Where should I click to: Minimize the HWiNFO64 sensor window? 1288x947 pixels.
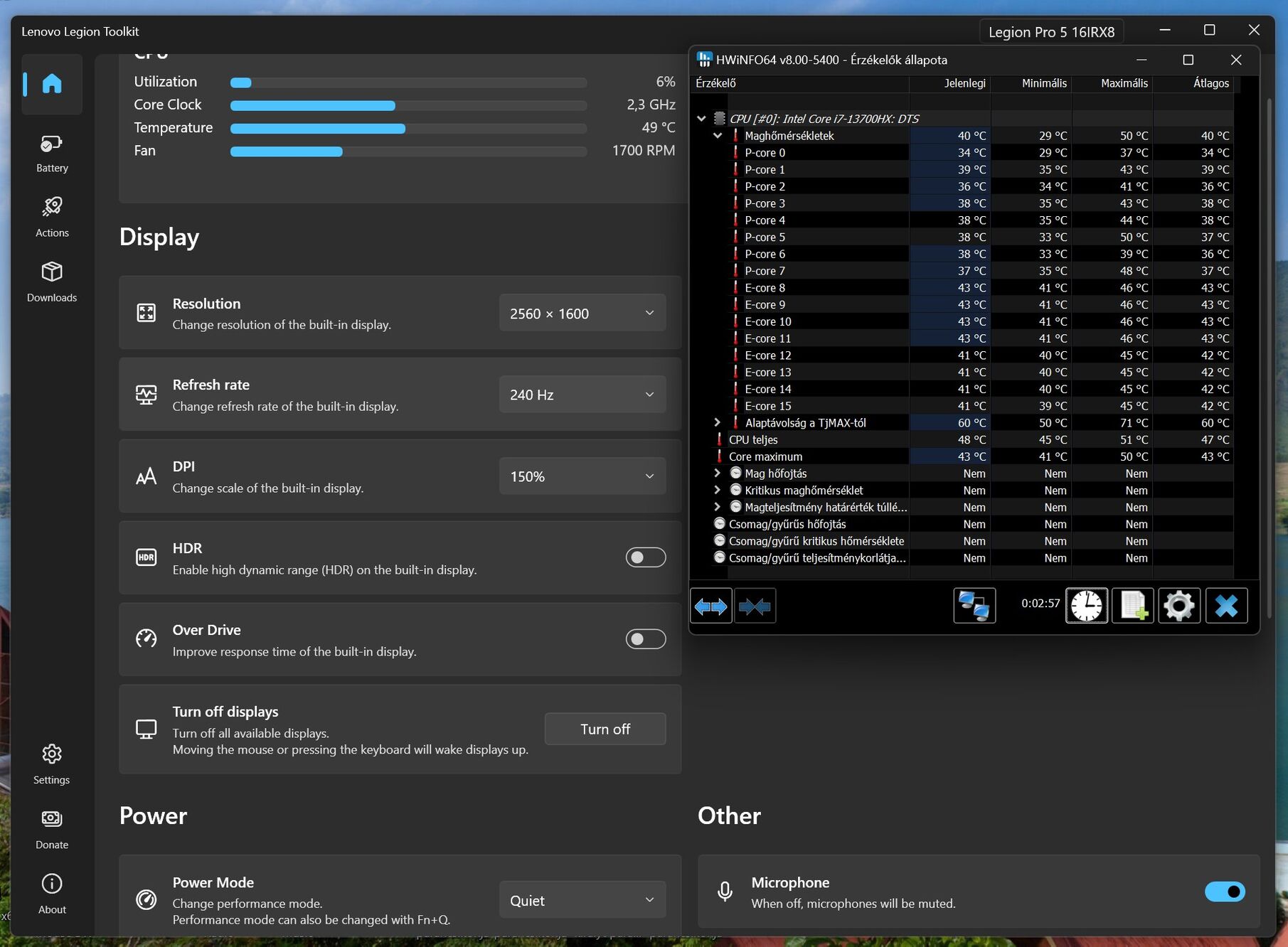click(x=1141, y=60)
